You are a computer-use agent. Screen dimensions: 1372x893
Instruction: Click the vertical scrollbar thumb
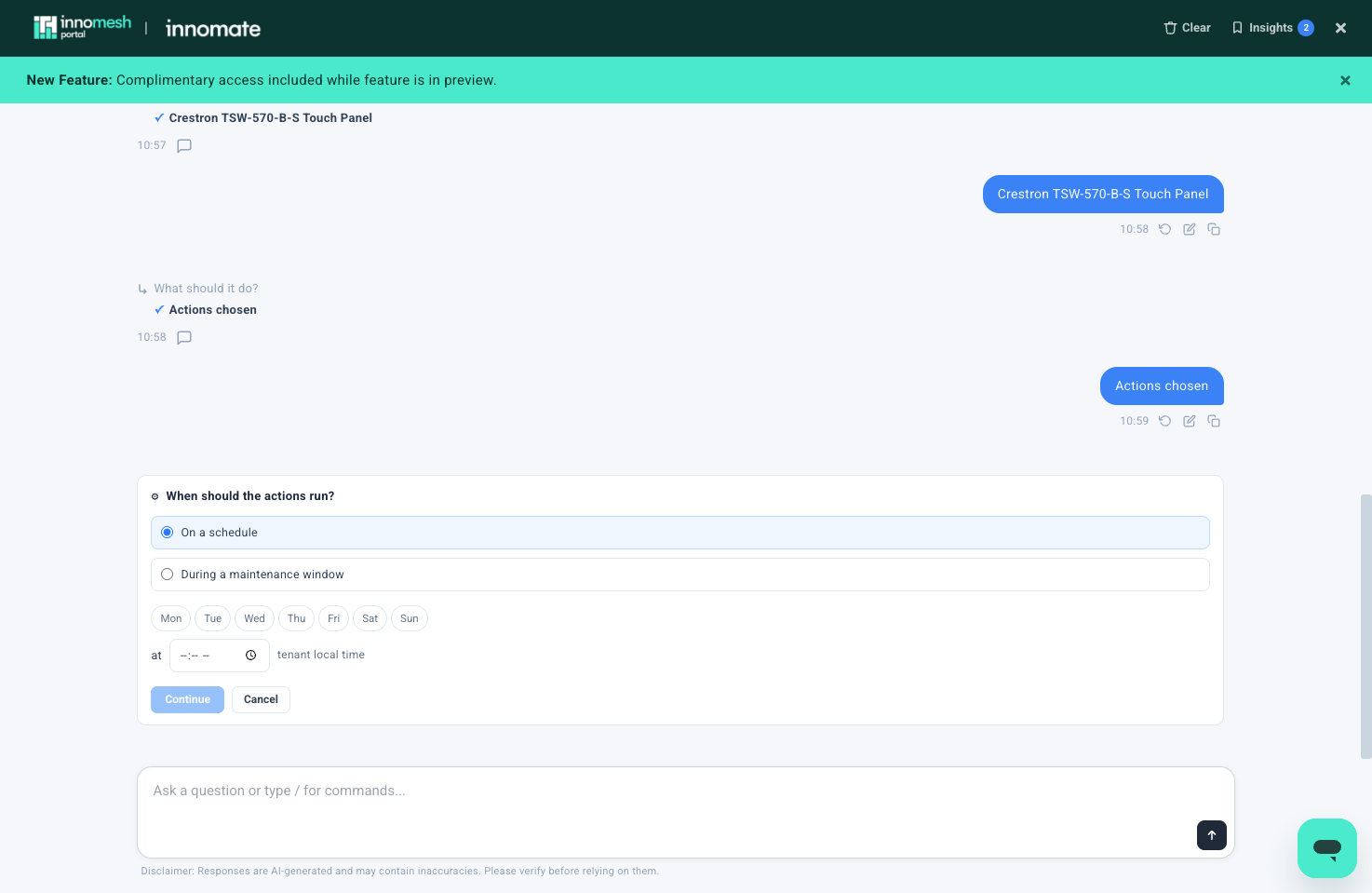[1365, 627]
